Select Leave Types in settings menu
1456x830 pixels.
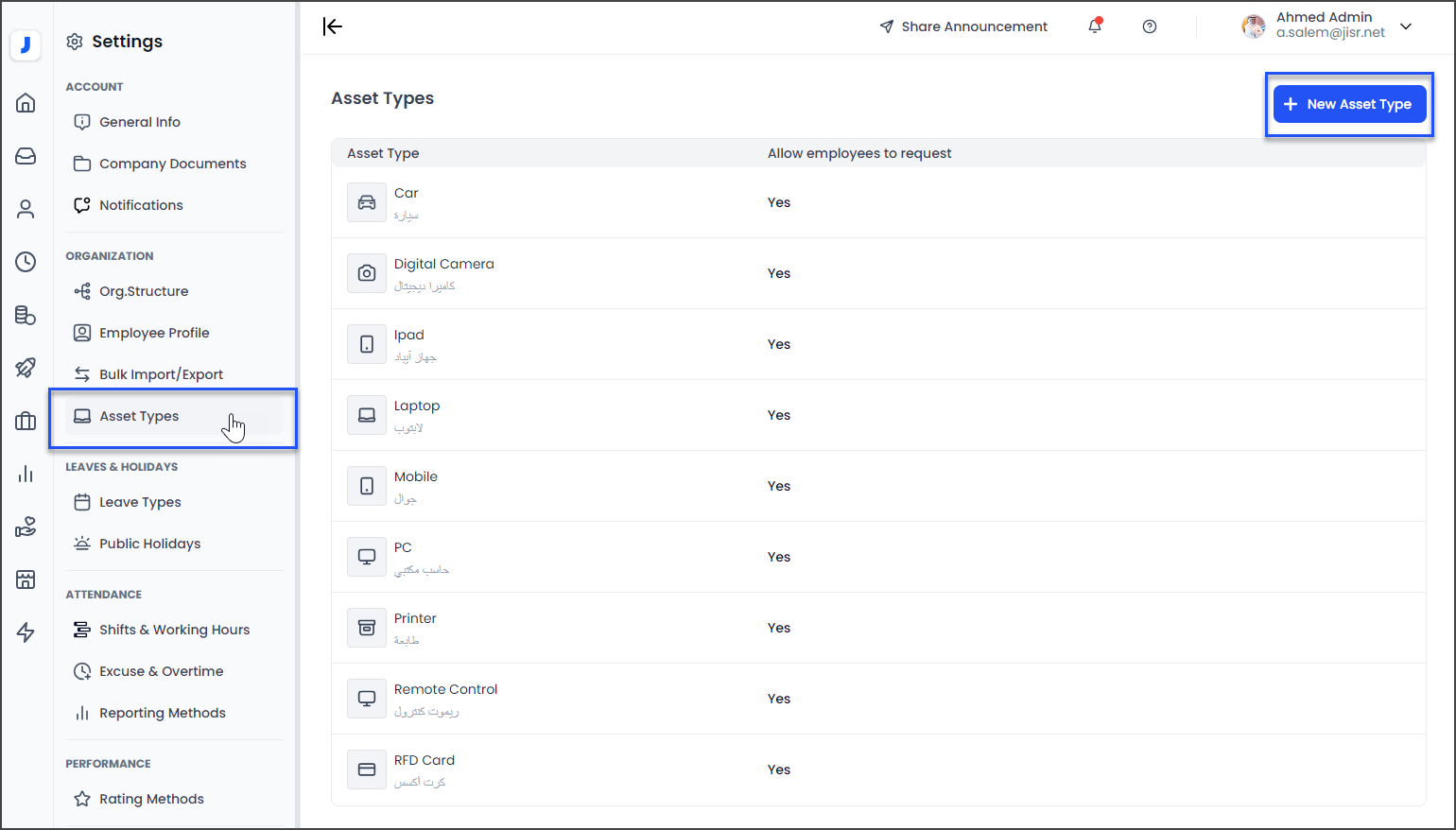140,502
